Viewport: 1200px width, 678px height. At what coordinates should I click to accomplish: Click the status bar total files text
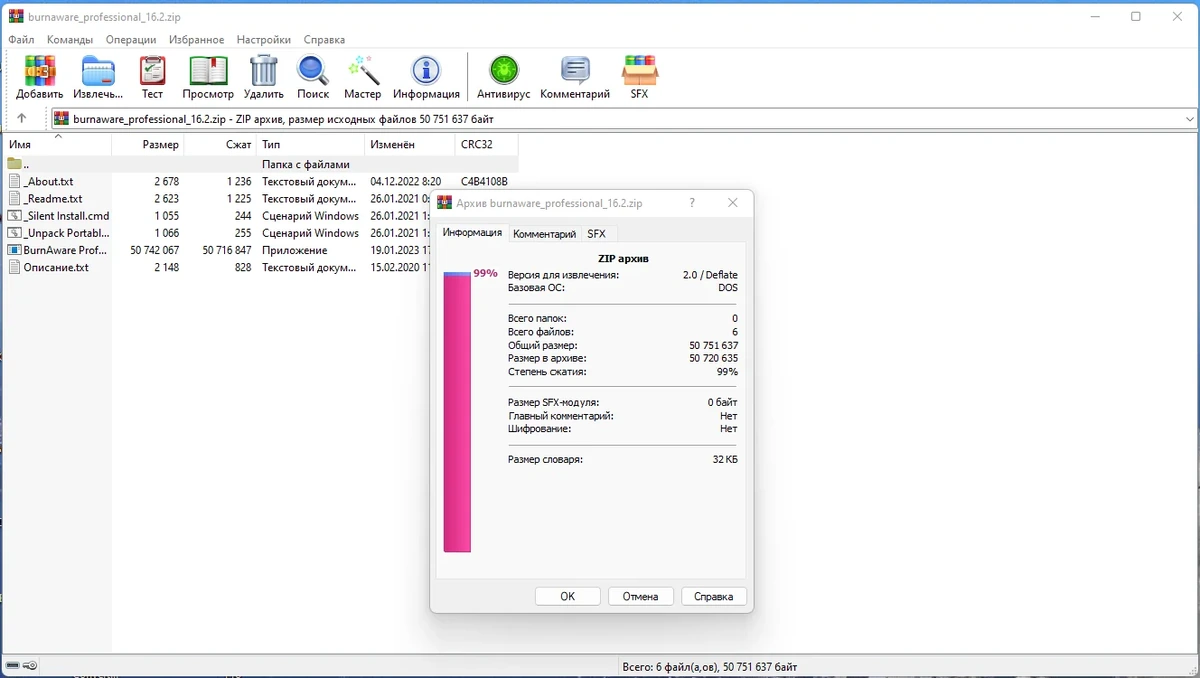pos(709,666)
